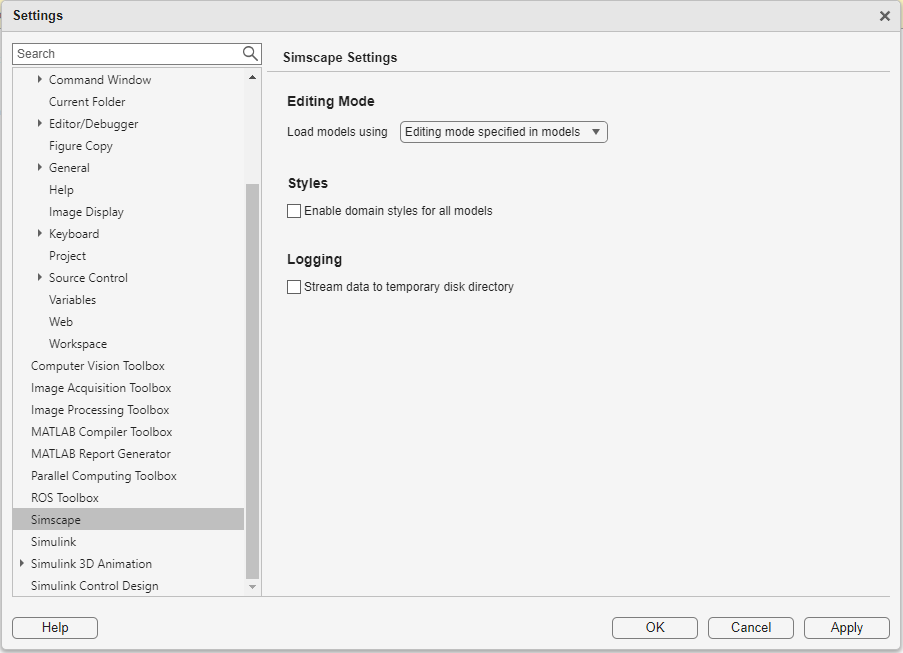903x653 pixels.
Task: Click the search magnifier icon
Action: tap(250, 54)
